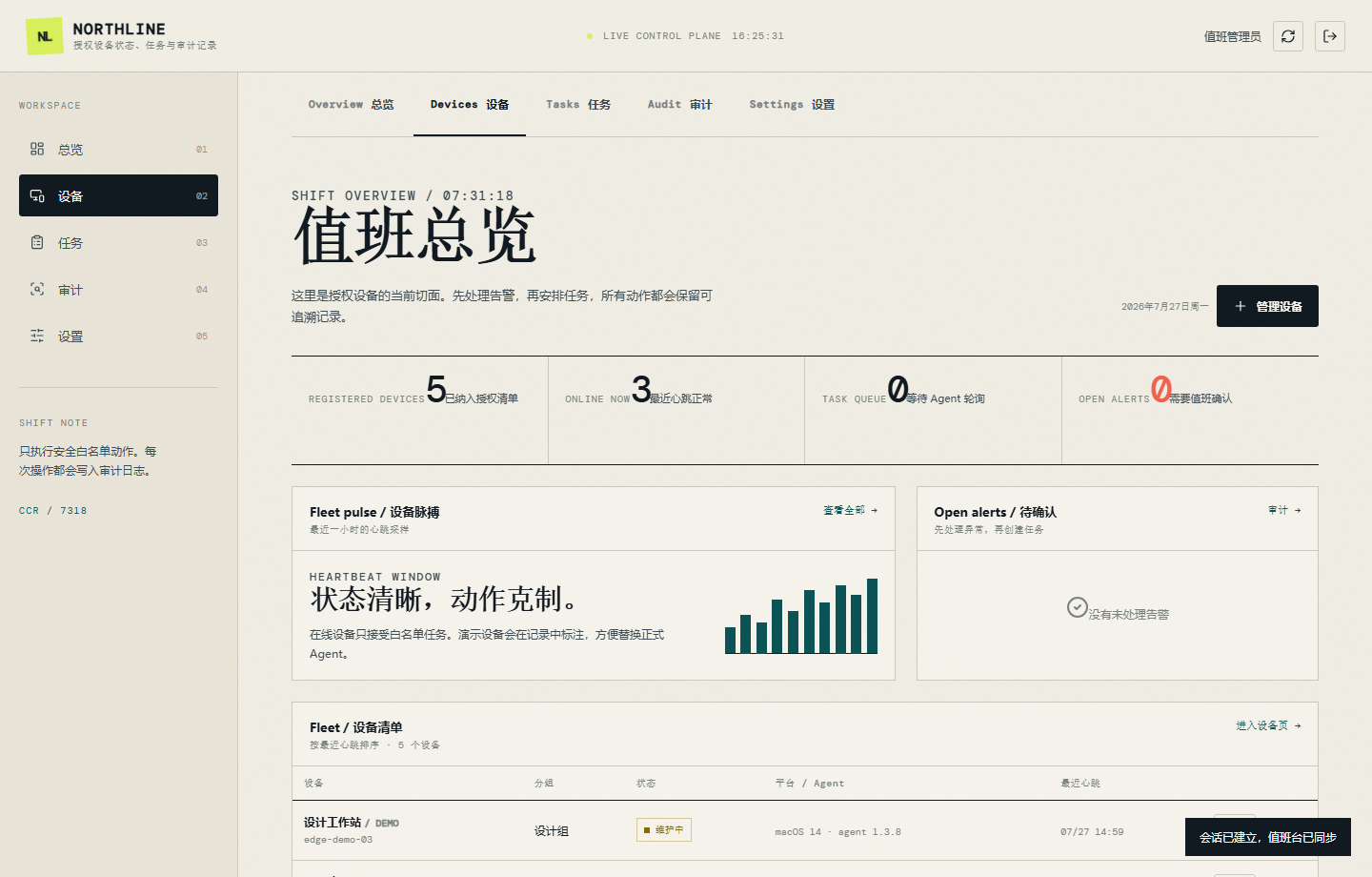Open the 审计 link in Open alerts
The height and width of the screenshot is (877, 1372).
1284,510
